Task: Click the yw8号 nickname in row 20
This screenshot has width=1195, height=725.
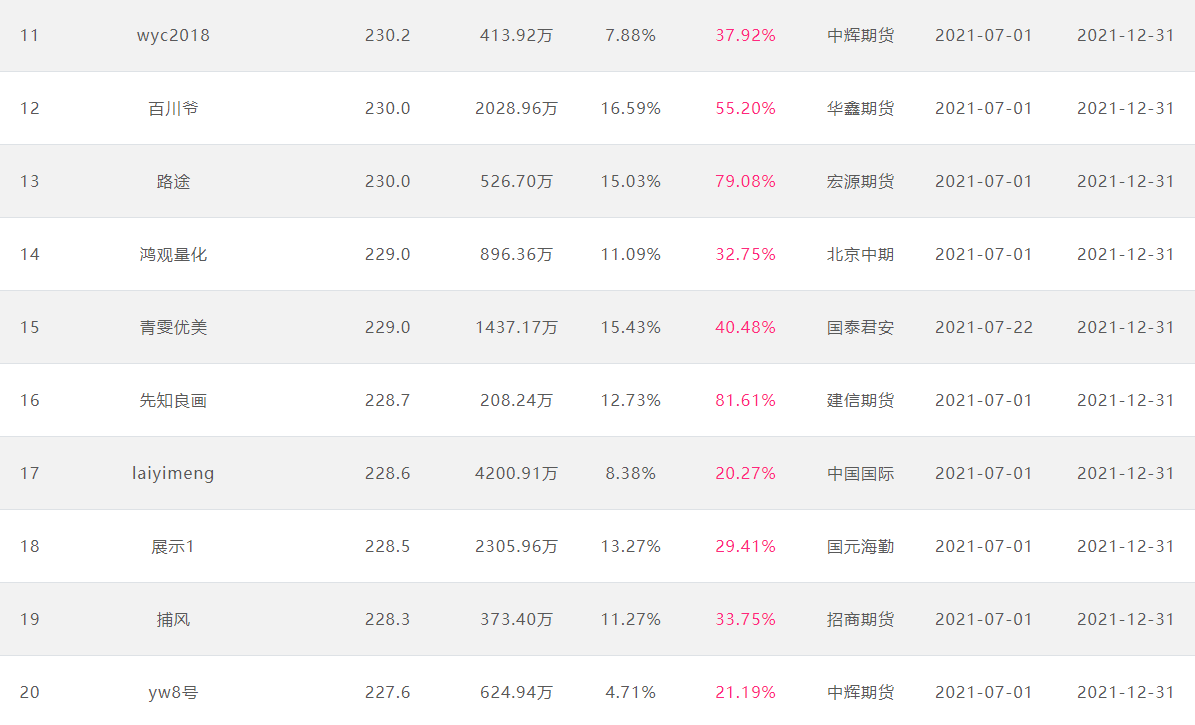Action: coord(173,692)
